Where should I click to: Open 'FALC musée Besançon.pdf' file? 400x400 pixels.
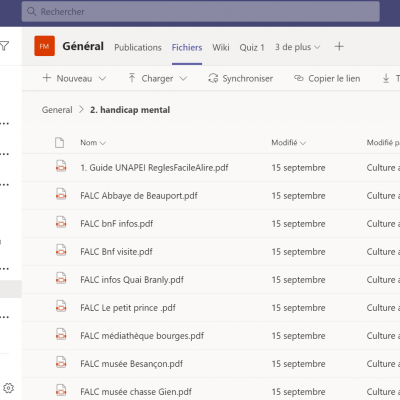[x=131, y=363]
